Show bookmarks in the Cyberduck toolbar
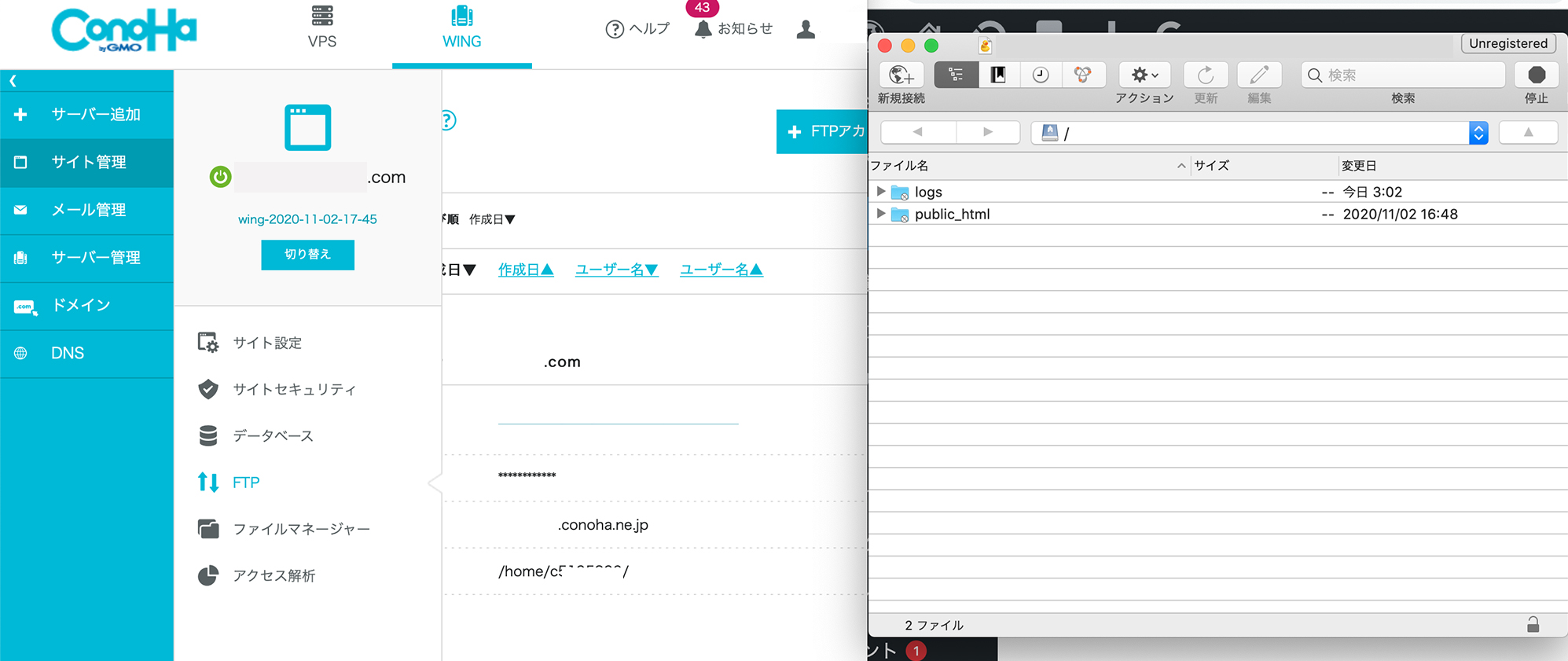 [x=998, y=75]
